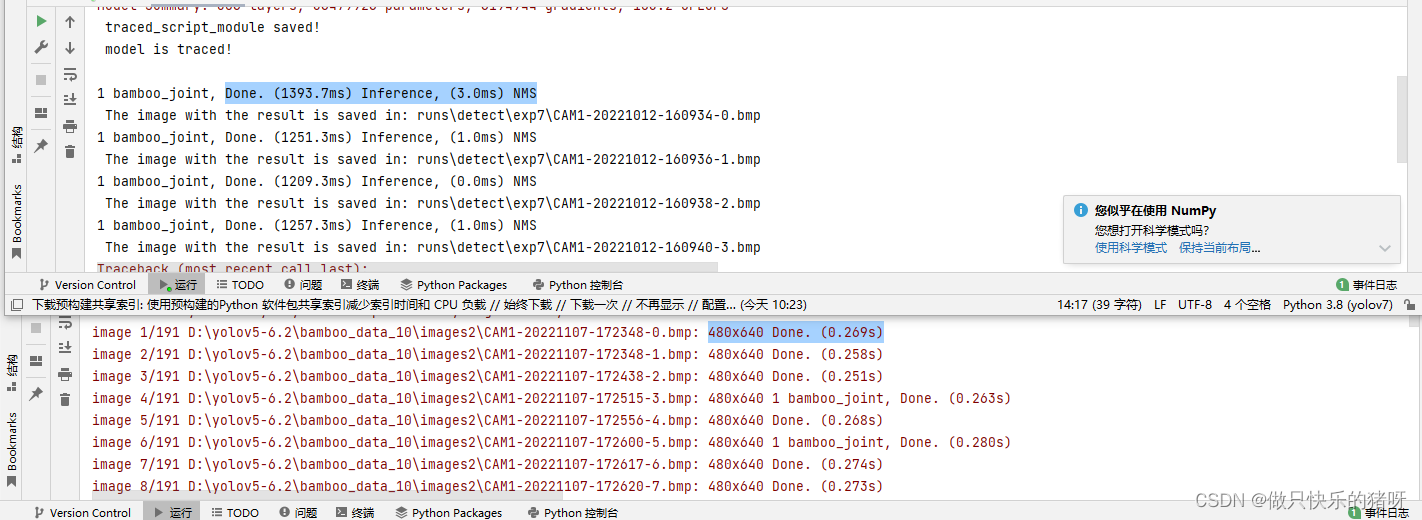Toggle read-only lock icon in status bar

1409,305
